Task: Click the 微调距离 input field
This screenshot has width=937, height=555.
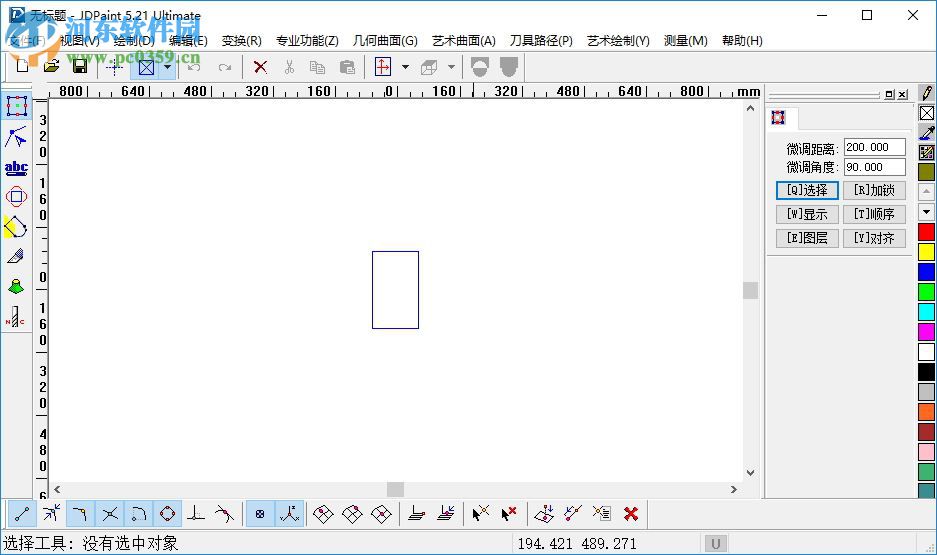Action: coord(875,147)
